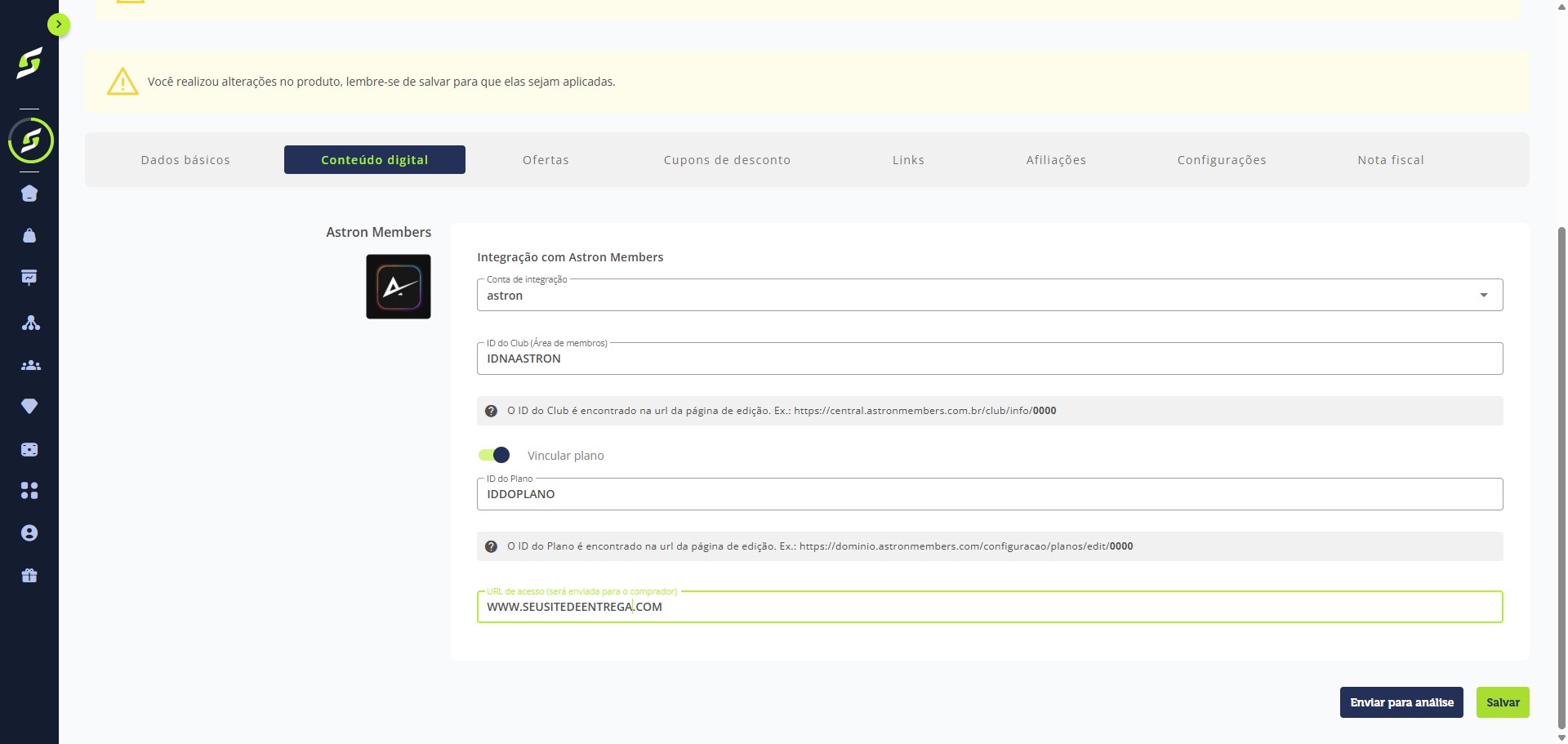Open the user account icon in sidebar
The height and width of the screenshot is (744, 1568).
click(29, 533)
